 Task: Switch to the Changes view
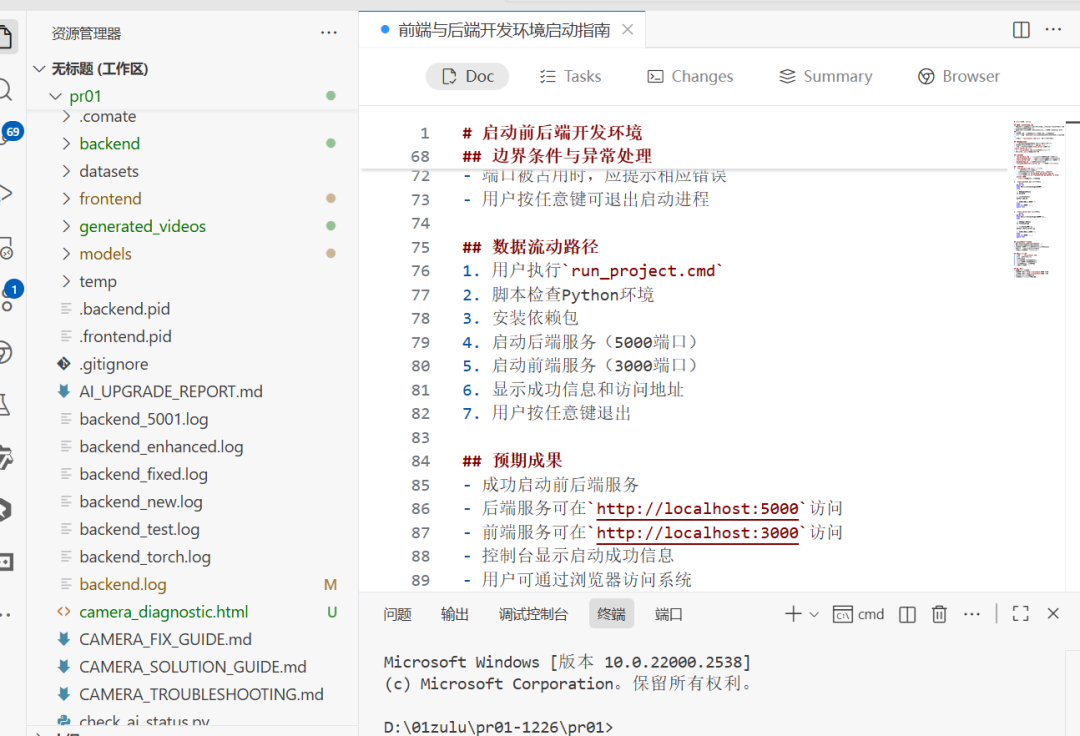pyautogui.click(x=689, y=76)
